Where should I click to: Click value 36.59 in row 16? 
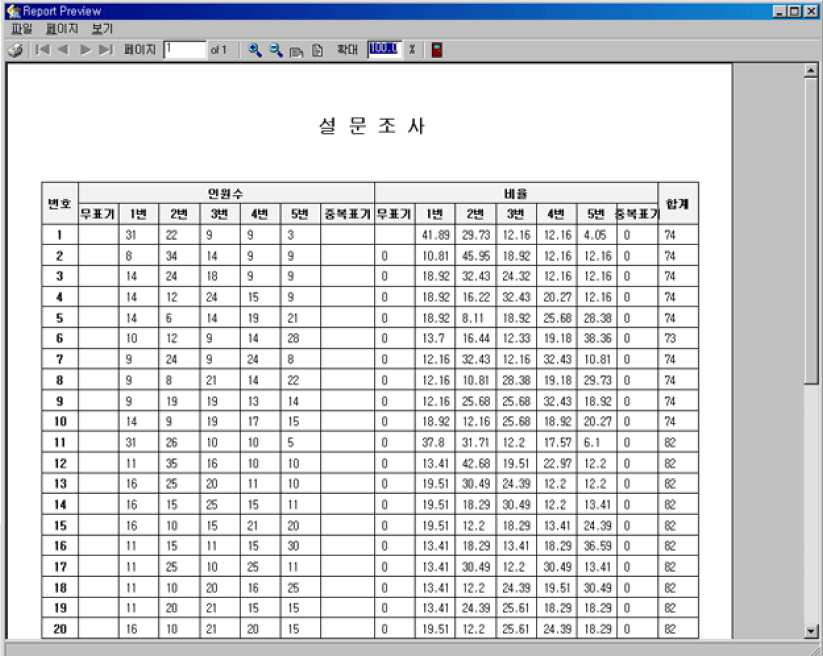pyautogui.click(x=597, y=546)
